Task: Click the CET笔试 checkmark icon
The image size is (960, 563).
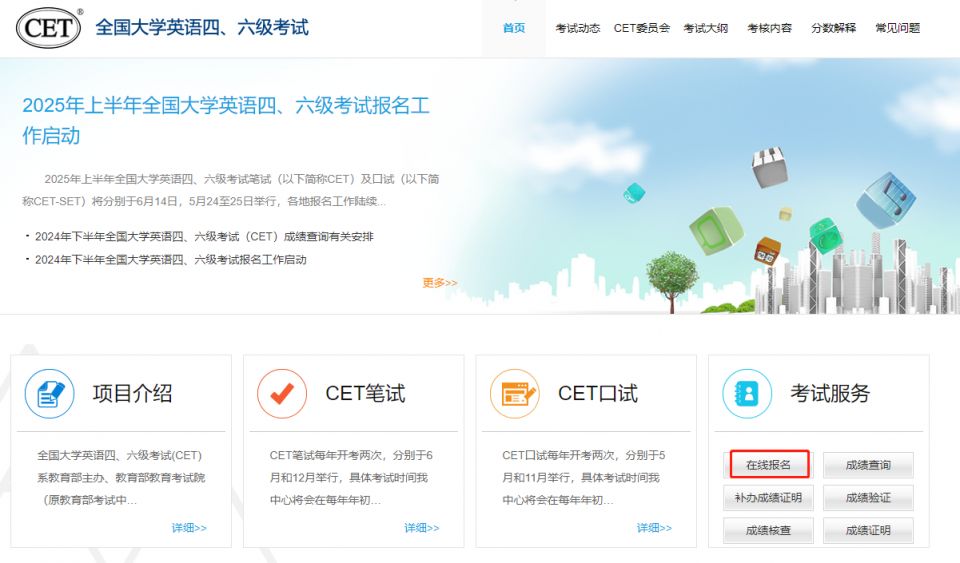Action: click(282, 394)
